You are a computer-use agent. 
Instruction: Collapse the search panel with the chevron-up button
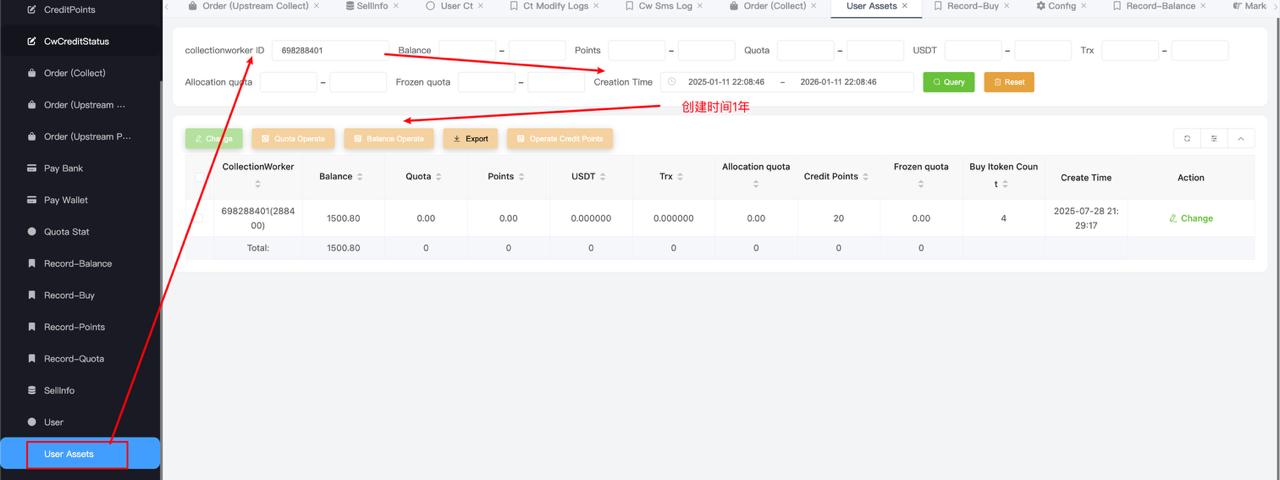point(1241,139)
